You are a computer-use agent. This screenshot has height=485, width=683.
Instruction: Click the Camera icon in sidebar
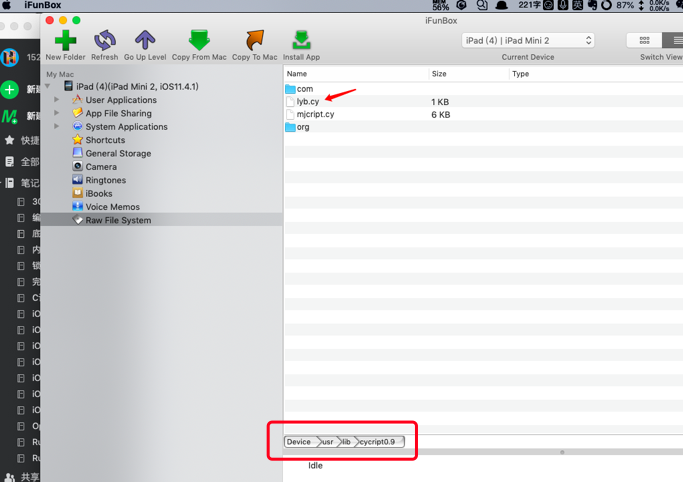(x=78, y=166)
